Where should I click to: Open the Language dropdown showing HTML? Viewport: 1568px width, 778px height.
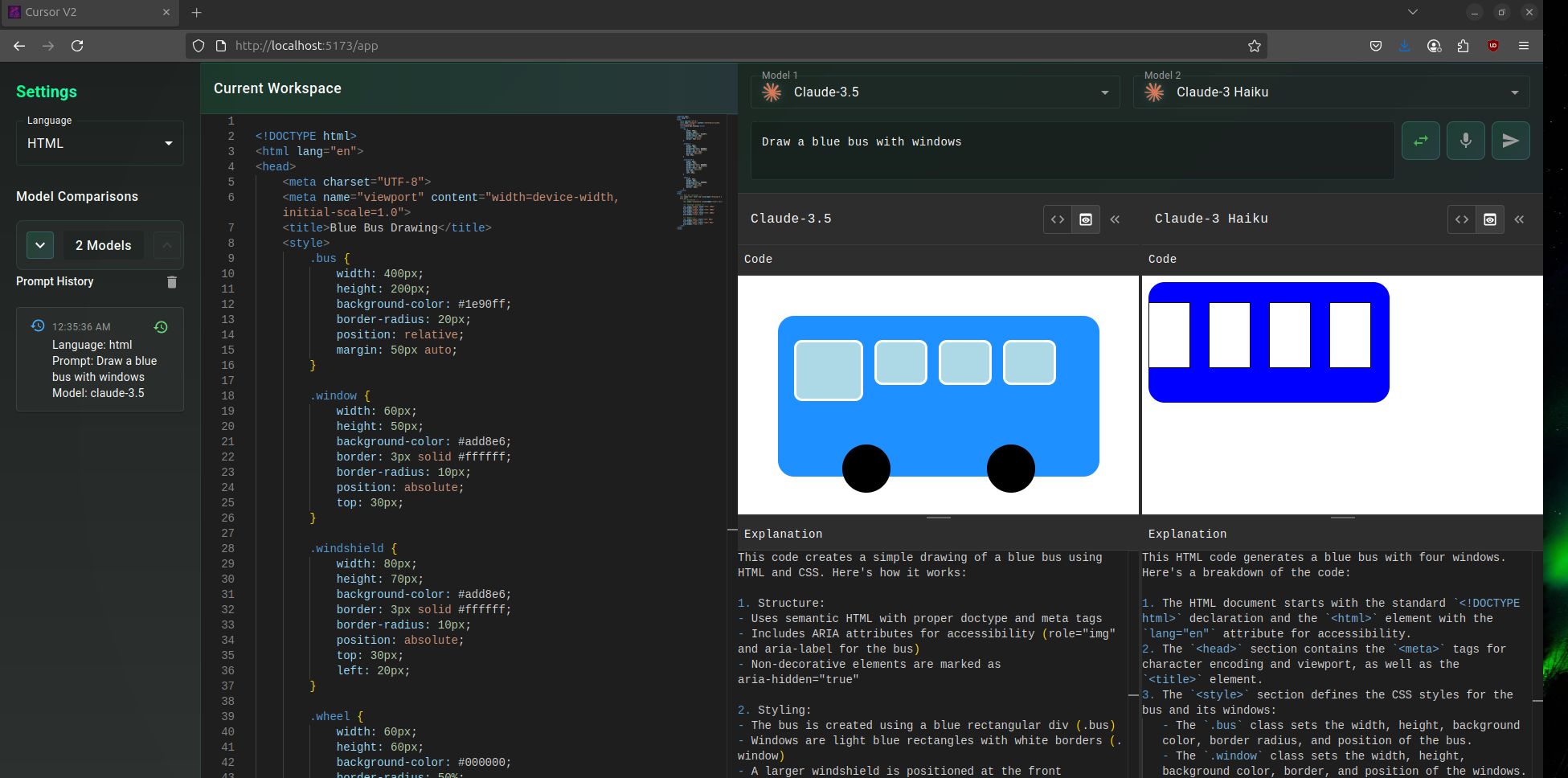[100, 143]
